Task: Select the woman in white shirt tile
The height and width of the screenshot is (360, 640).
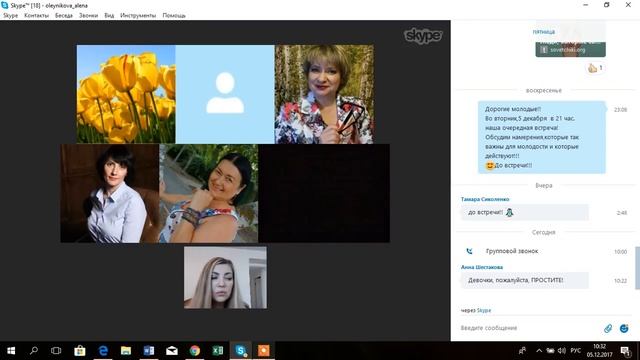Action: [110, 193]
